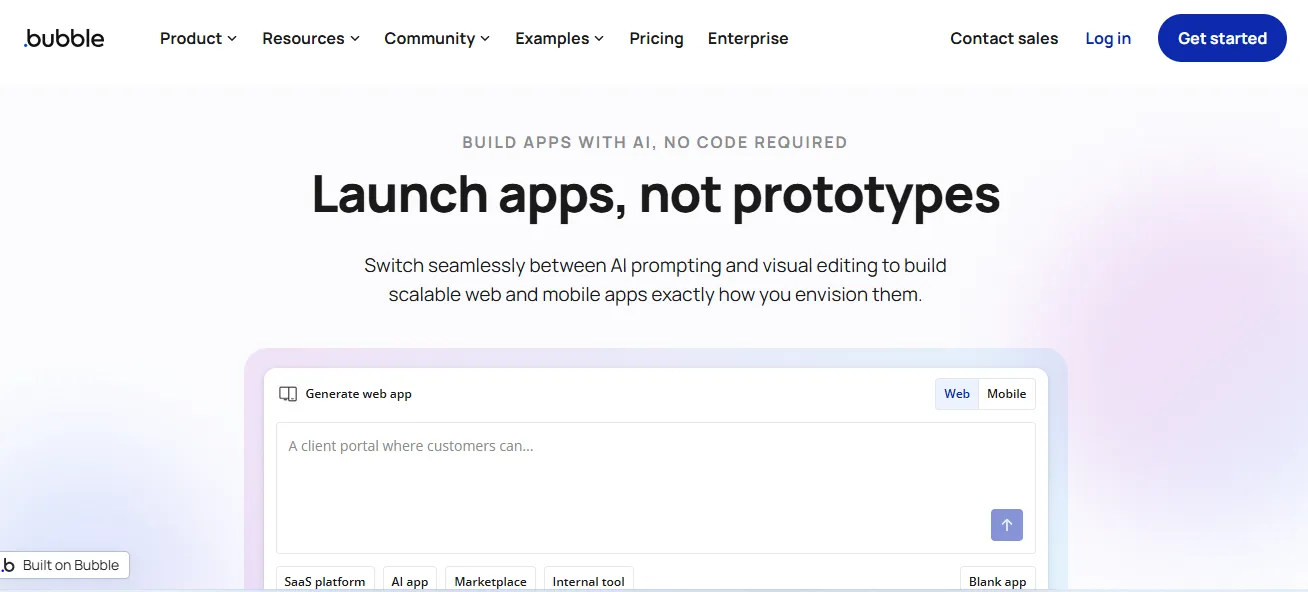The height and width of the screenshot is (592, 1308).
Task: Switch to the Mobile toggle option
Action: pos(1007,394)
